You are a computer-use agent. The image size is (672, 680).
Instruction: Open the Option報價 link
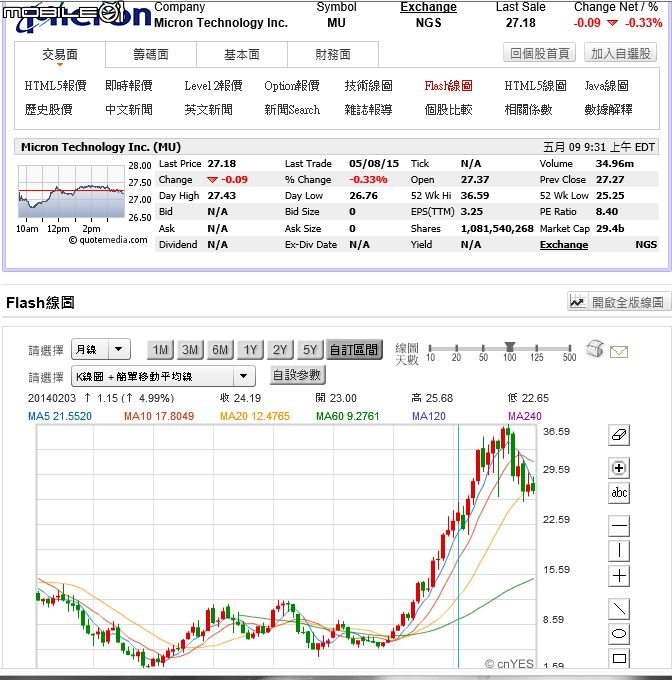[292, 86]
